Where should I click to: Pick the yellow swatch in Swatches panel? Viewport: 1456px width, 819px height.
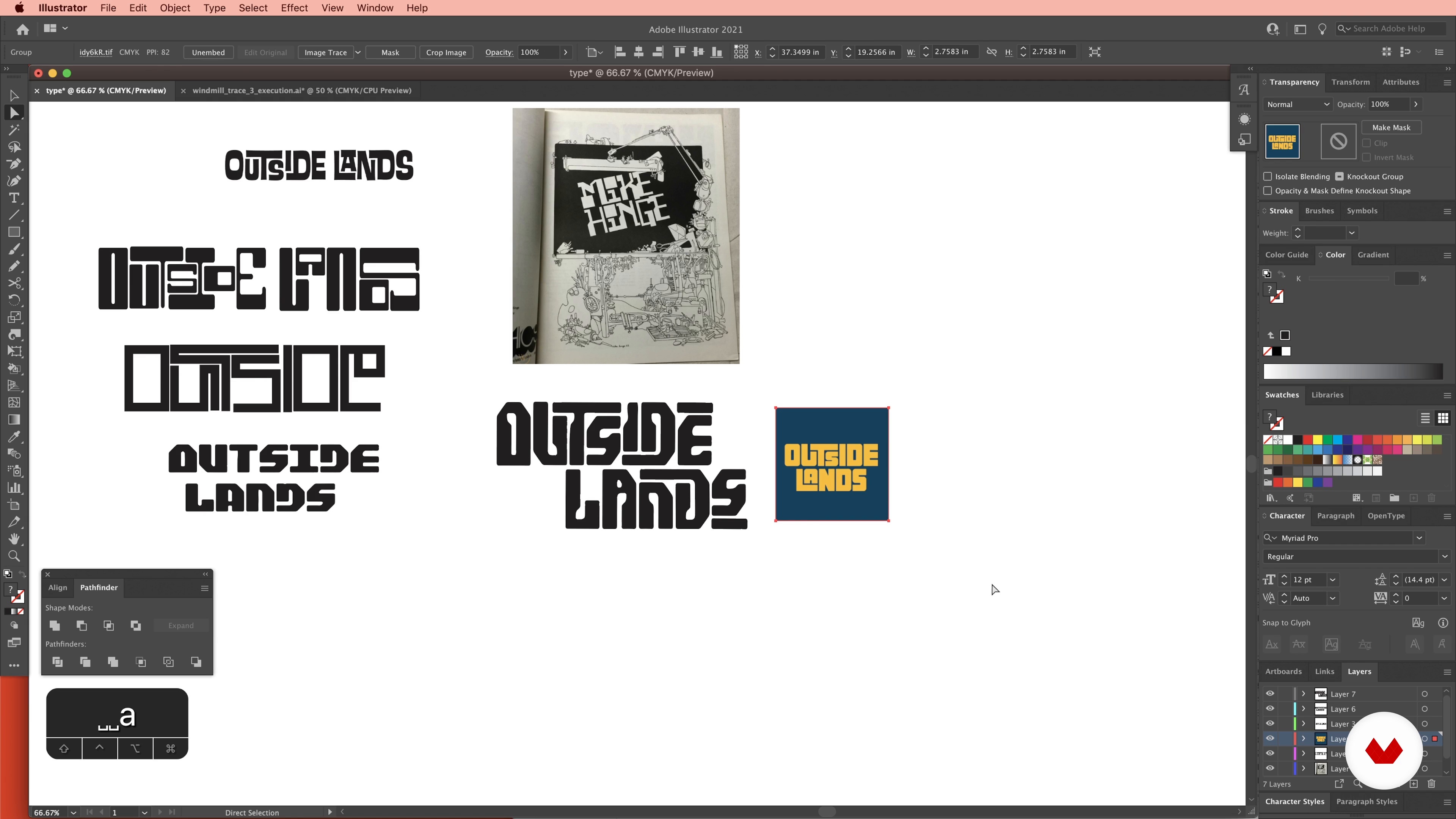[1318, 440]
